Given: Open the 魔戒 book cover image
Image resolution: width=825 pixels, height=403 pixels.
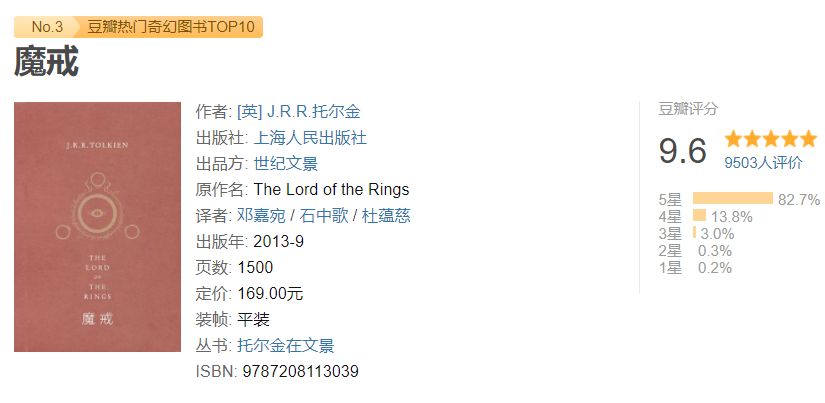Looking at the screenshot, I should [97, 227].
